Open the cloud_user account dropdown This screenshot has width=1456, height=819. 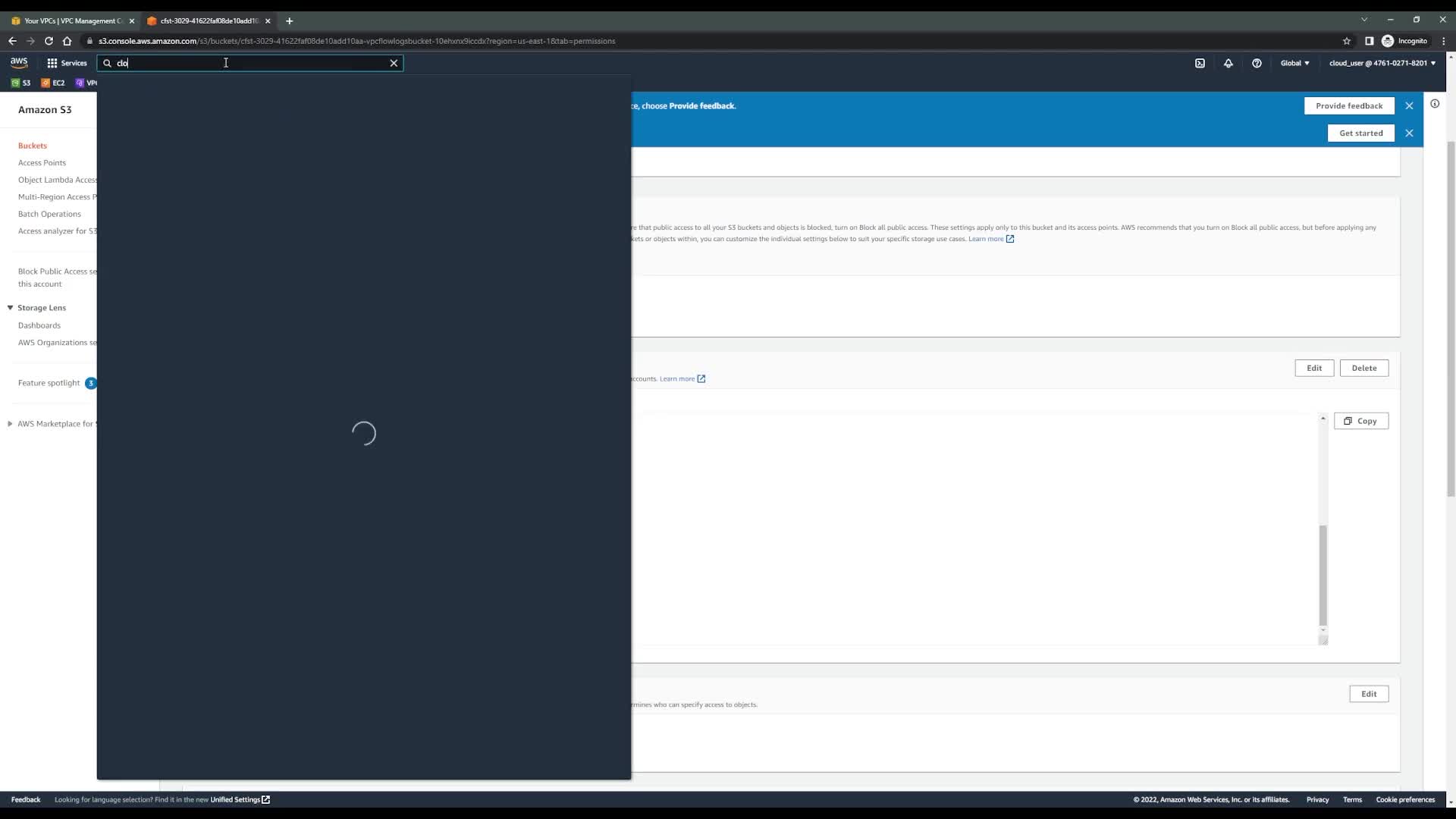coord(1382,63)
